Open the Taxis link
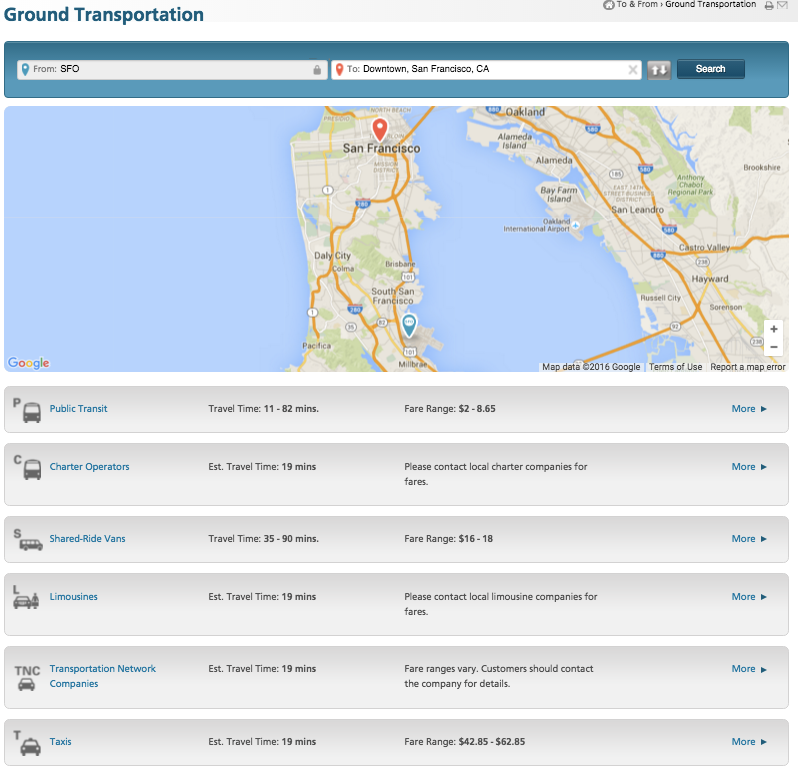Screen dimensions: 798x768 [x=61, y=742]
